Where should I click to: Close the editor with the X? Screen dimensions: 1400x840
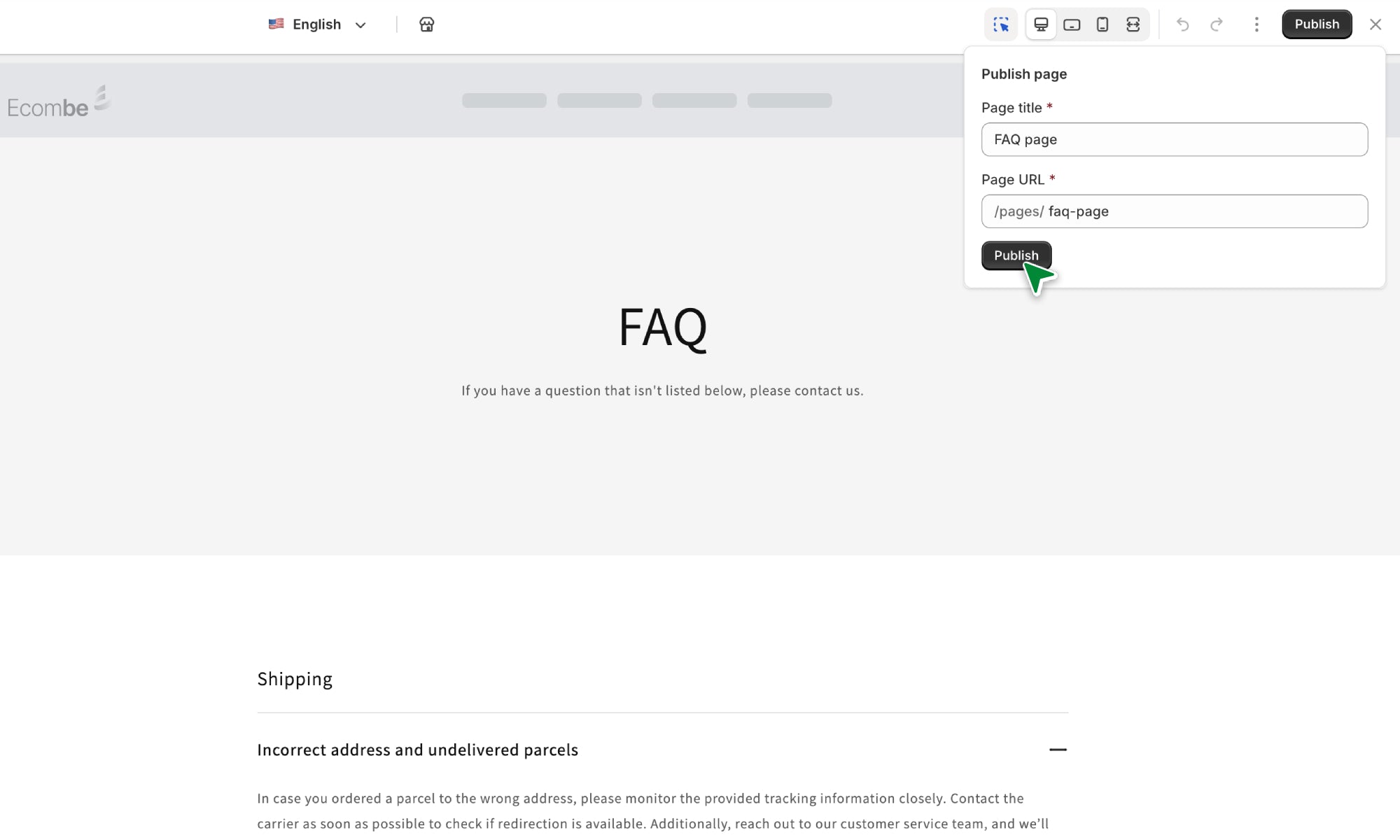pos(1375,25)
